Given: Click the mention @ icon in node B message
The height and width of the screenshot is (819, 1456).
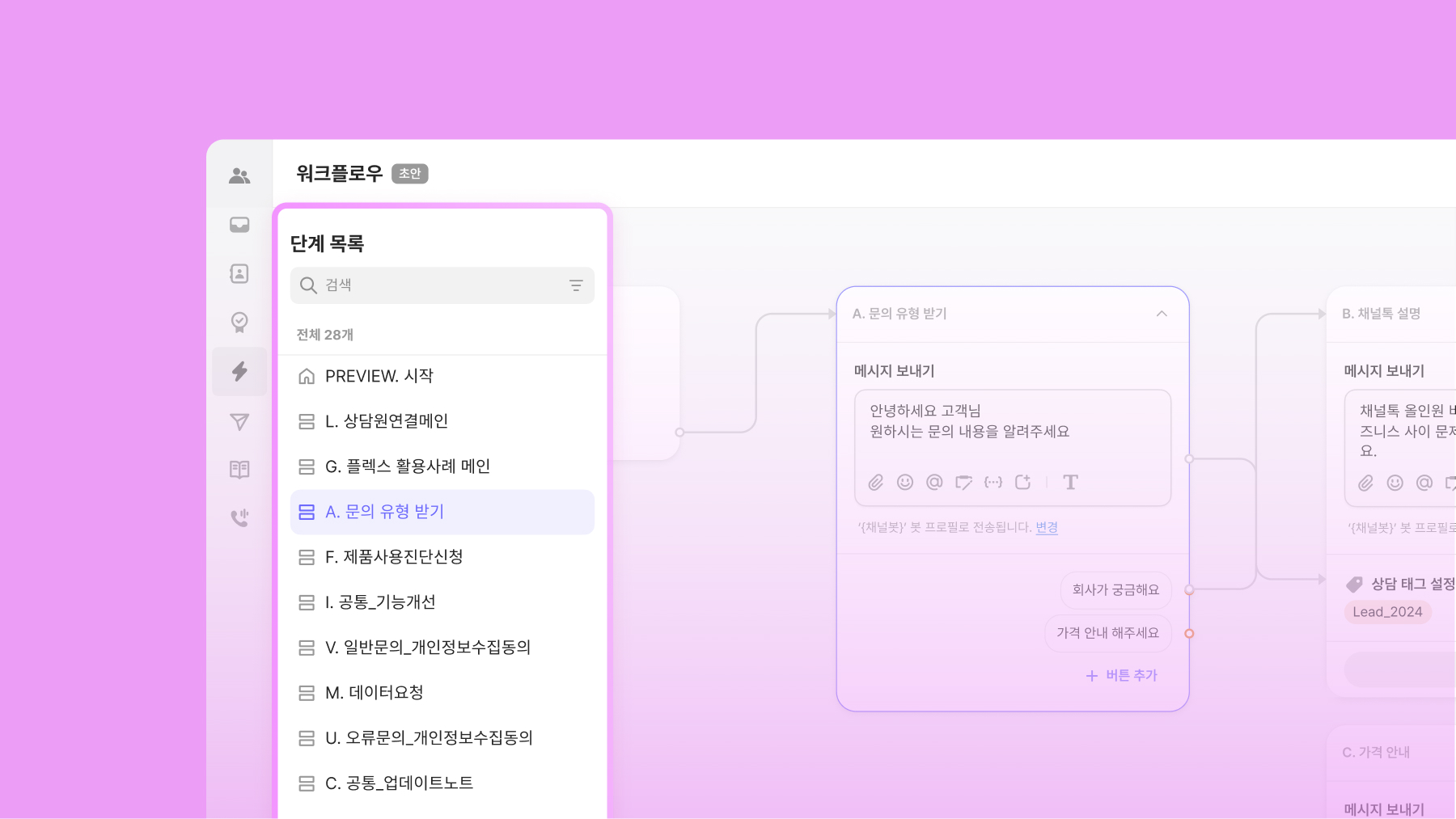Looking at the screenshot, I should pyautogui.click(x=1424, y=483).
